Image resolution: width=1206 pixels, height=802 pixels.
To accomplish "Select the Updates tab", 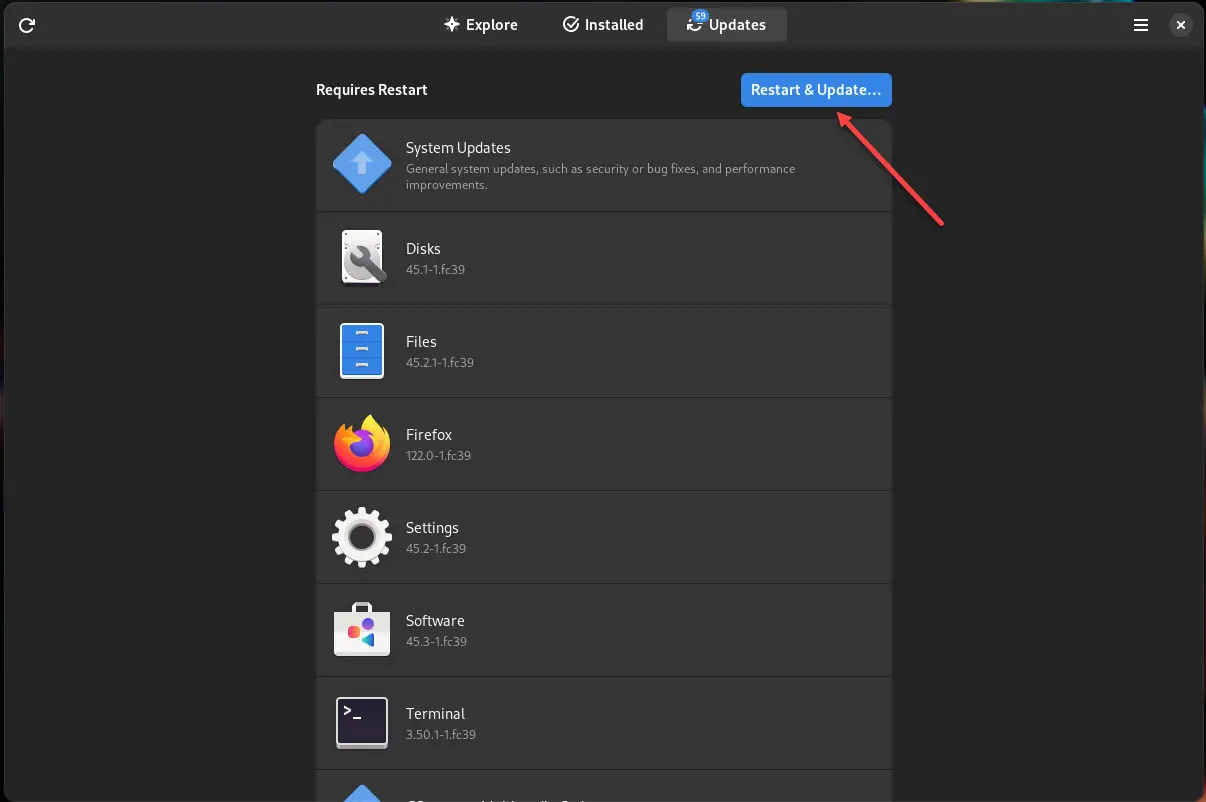I will [727, 25].
